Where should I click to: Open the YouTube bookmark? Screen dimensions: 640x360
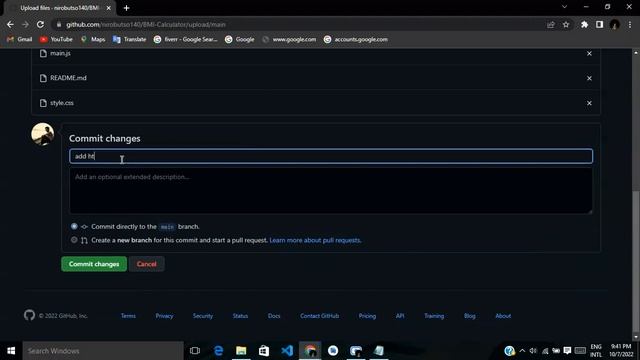tap(56, 40)
